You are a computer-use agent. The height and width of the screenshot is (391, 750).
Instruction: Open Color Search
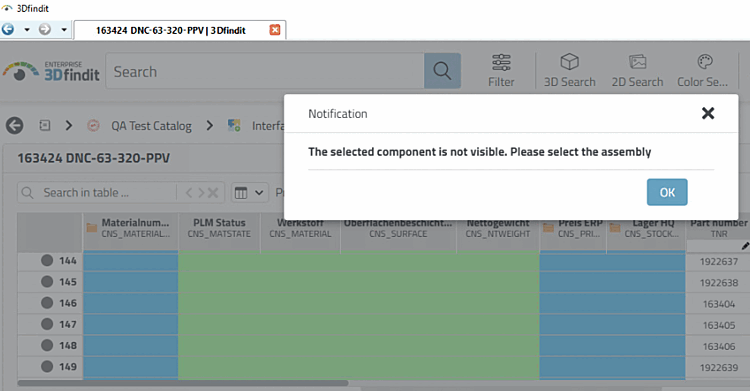(702, 71)
